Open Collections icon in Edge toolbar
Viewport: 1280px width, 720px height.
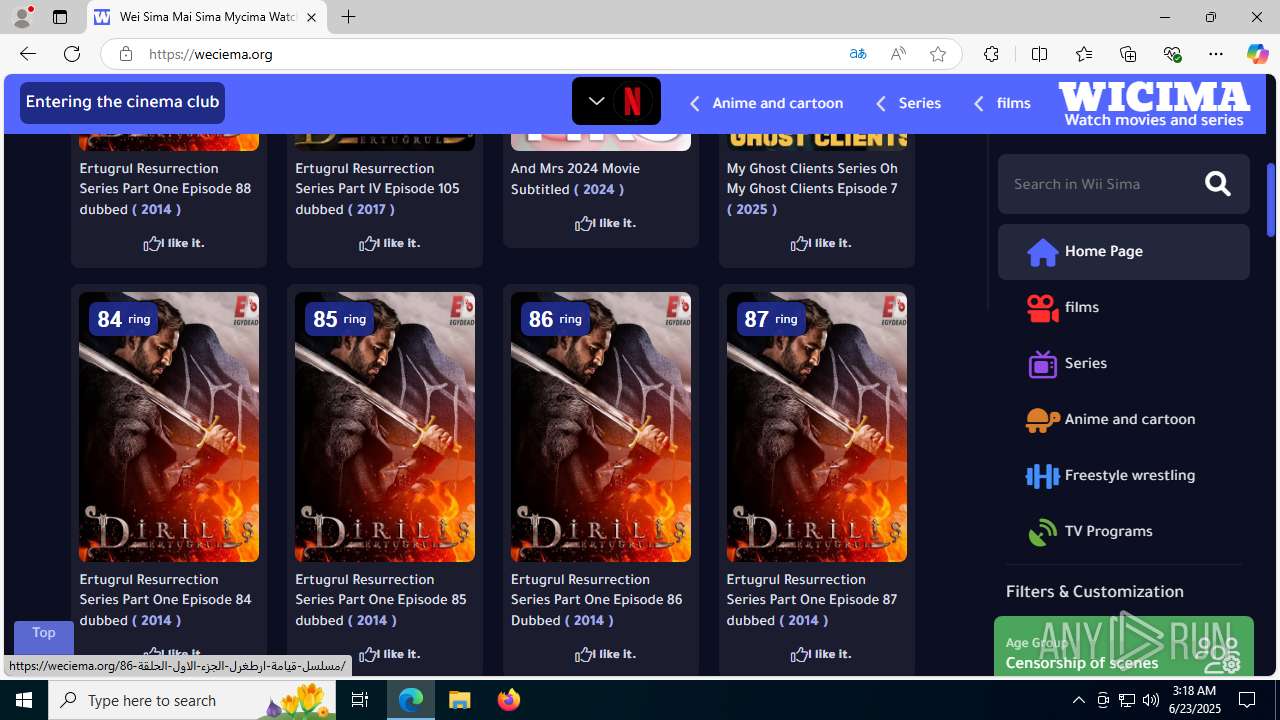click(1127, 54)
